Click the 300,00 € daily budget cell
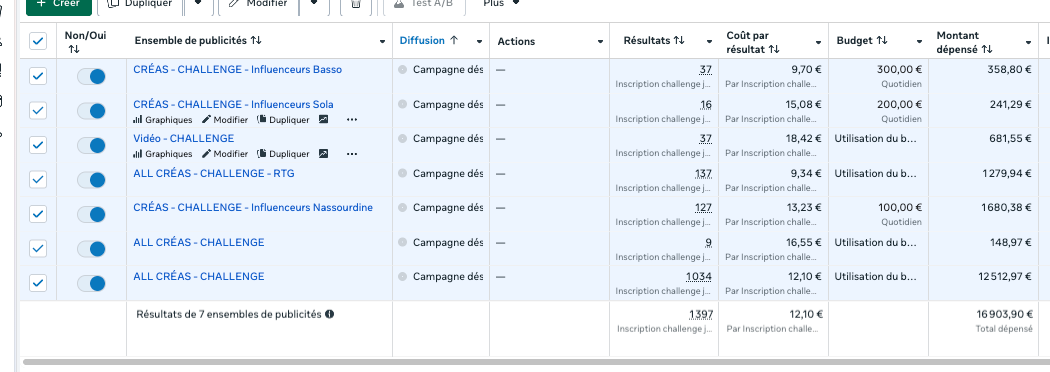1050x372 pixels. [899, 69]
